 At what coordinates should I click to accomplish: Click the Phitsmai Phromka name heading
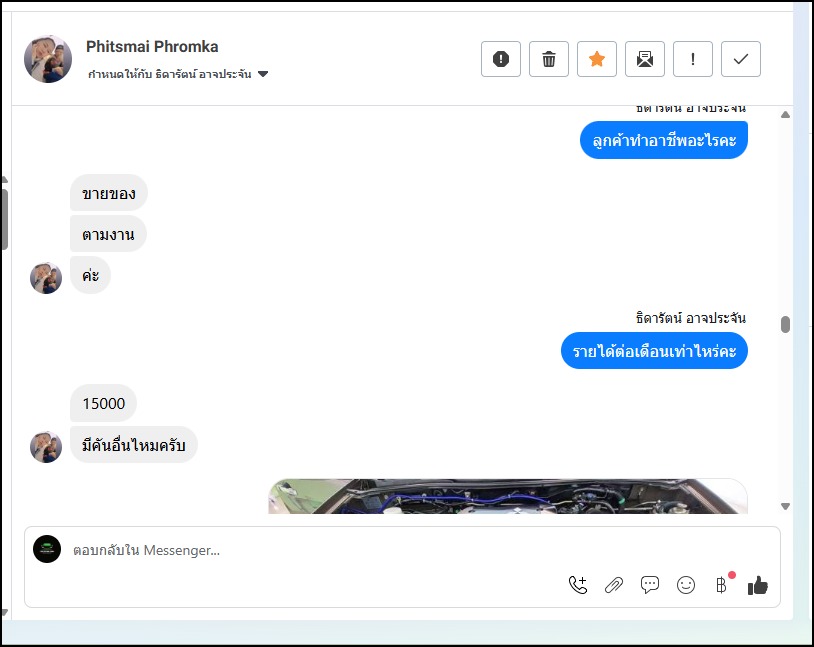coord(152,47)
